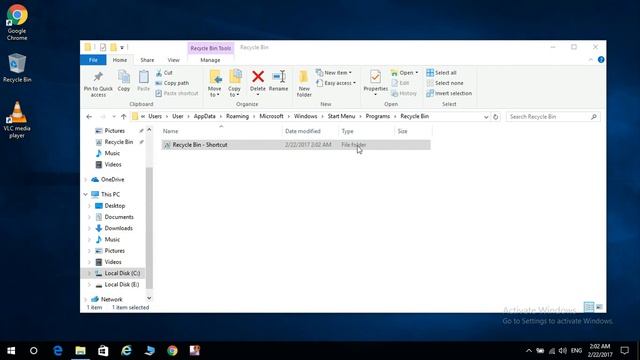Expand Local Disk (C:) node
Screen dimensions: 640x360
(x=89, y=273)
